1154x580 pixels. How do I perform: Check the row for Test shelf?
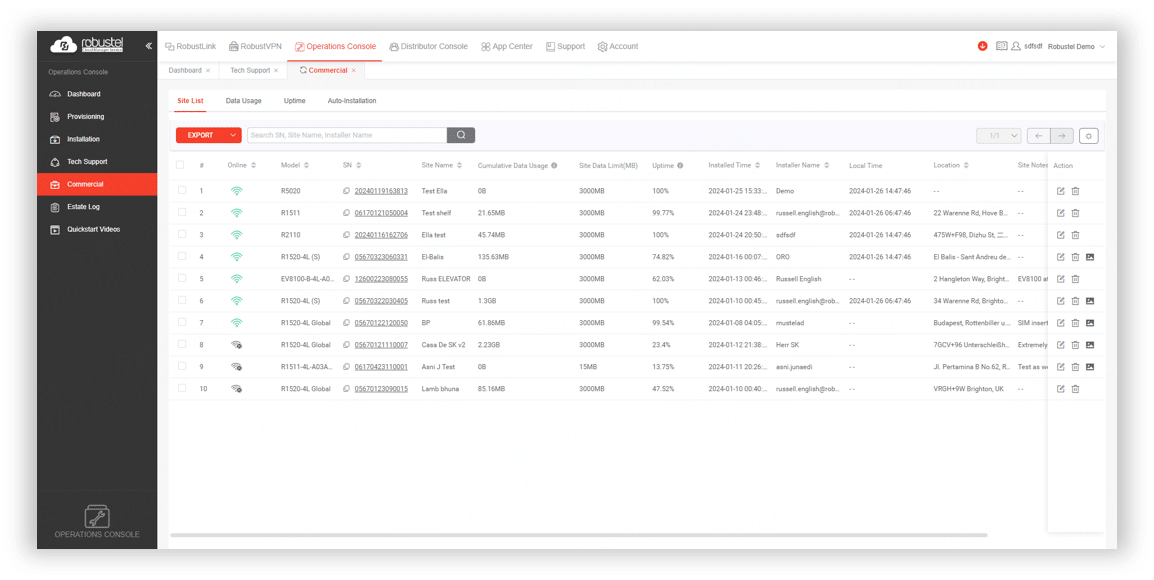(182, 213)
